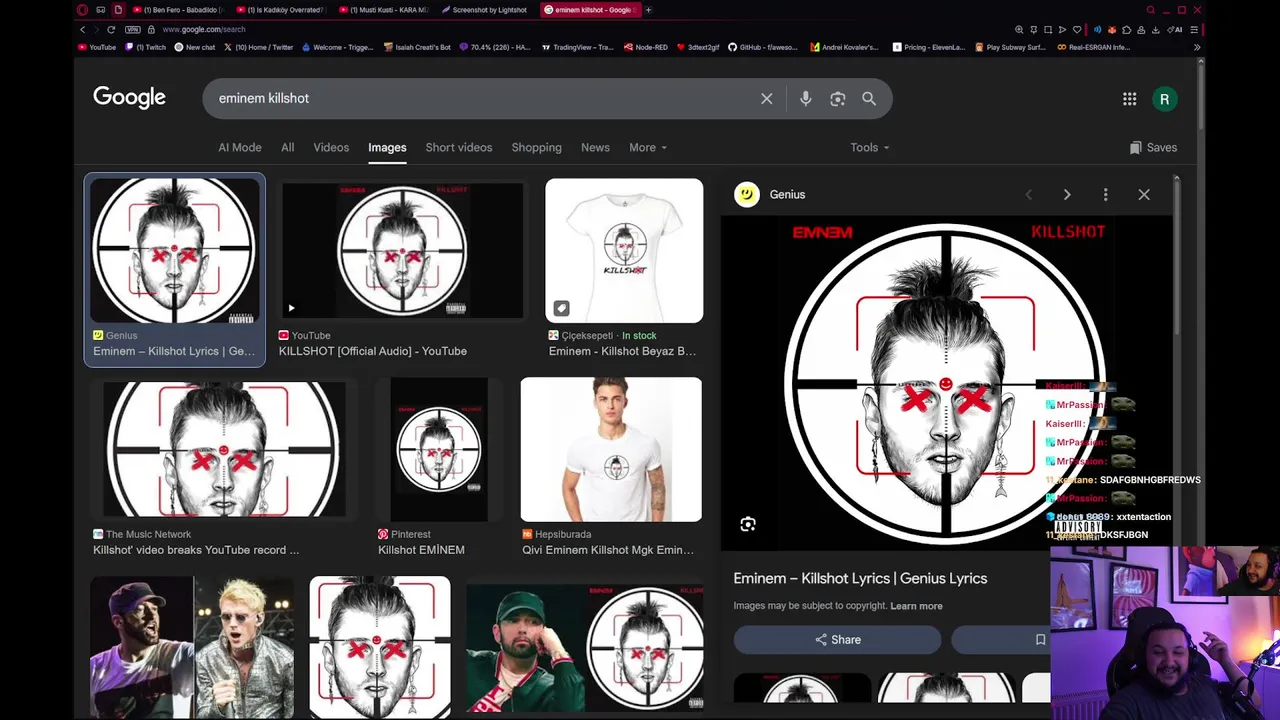Open the Pinterest Killshot EMİNEM result
The height and width of the screenshot is (720, 1280).
point(438,467)
